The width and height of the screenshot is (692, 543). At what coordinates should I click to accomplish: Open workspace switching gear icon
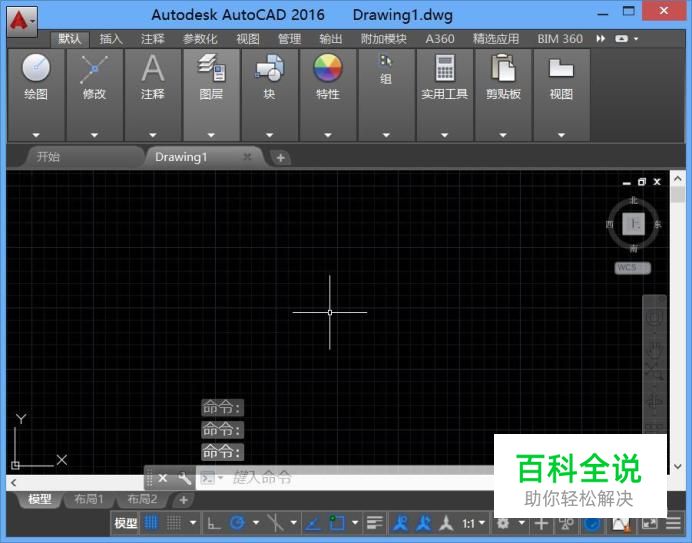click(503, 523)
